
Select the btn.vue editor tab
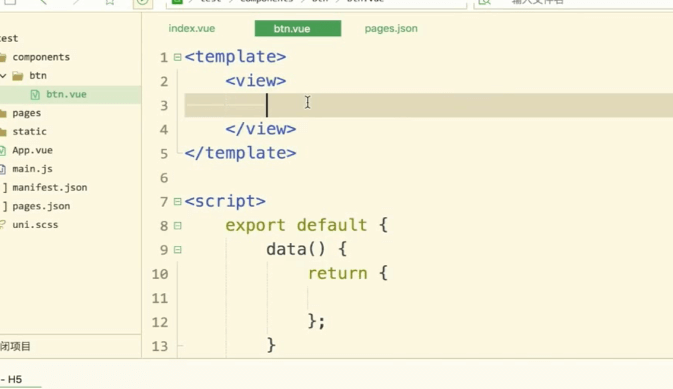[x=298, y=28]
